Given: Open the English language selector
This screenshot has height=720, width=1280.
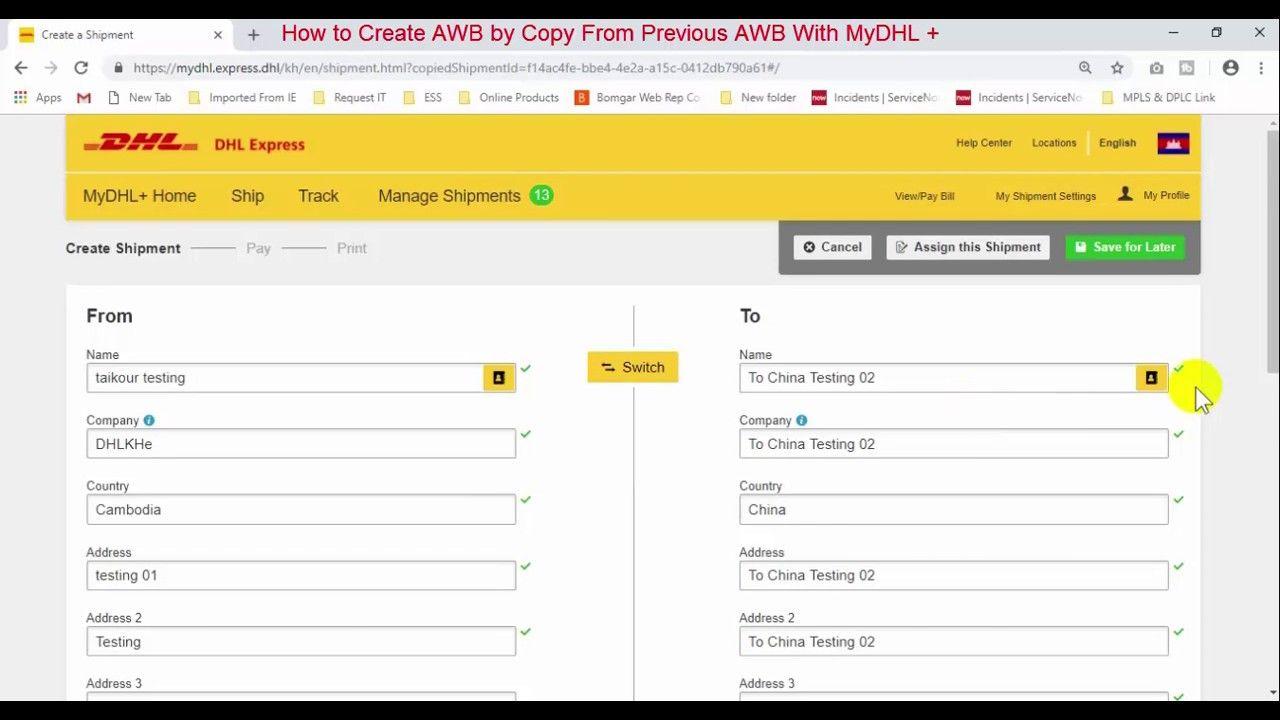Looking at the screenshot, I should tap(1117, 143).
